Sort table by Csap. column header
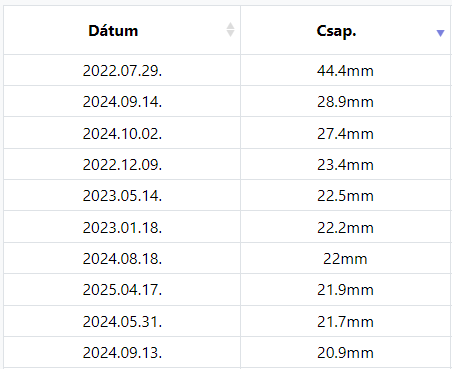Image resolution: width=452 pixels, height=369 pixels. (x=336, y=31)
